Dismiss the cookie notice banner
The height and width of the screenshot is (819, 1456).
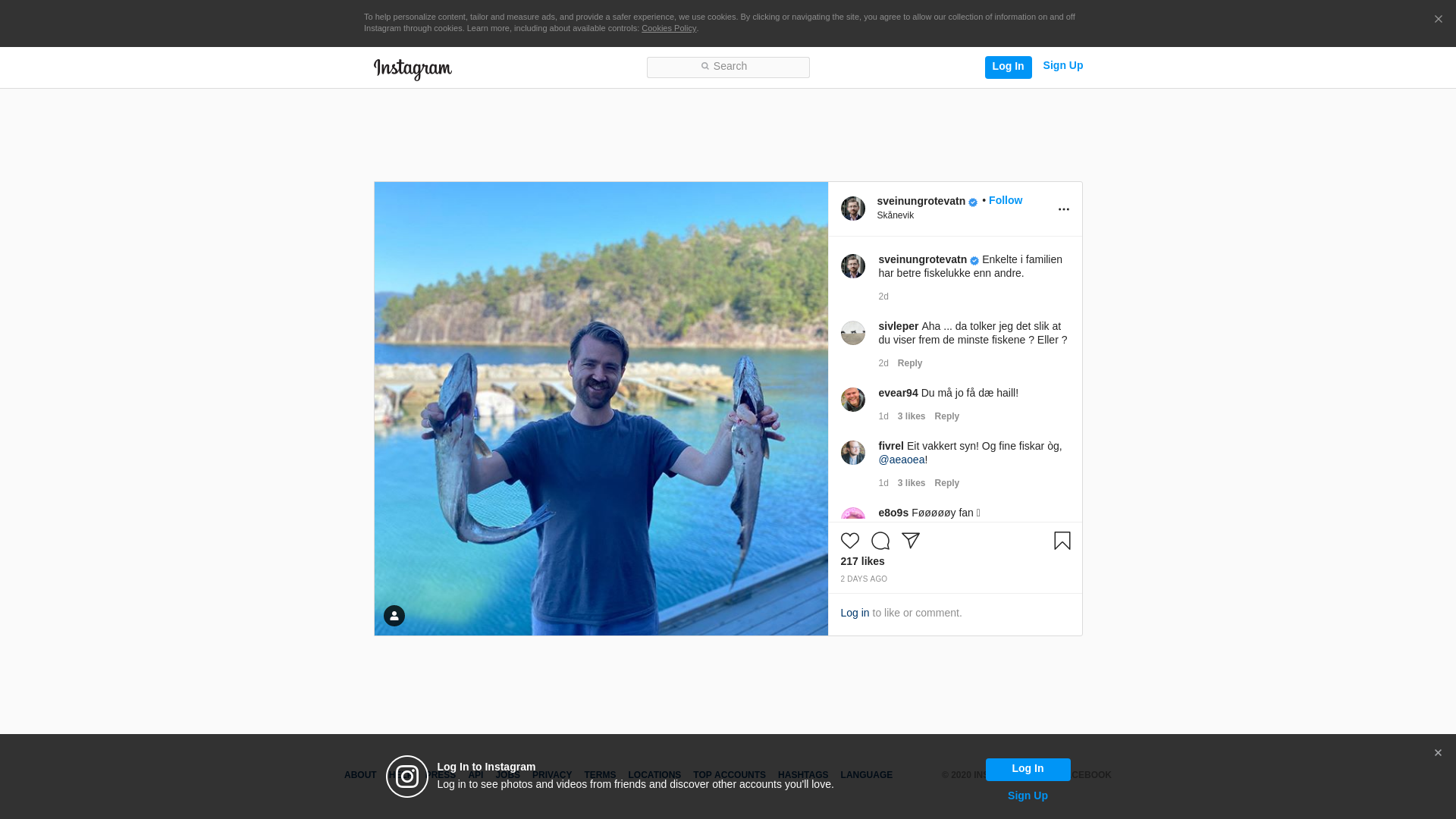[1438, 20]
